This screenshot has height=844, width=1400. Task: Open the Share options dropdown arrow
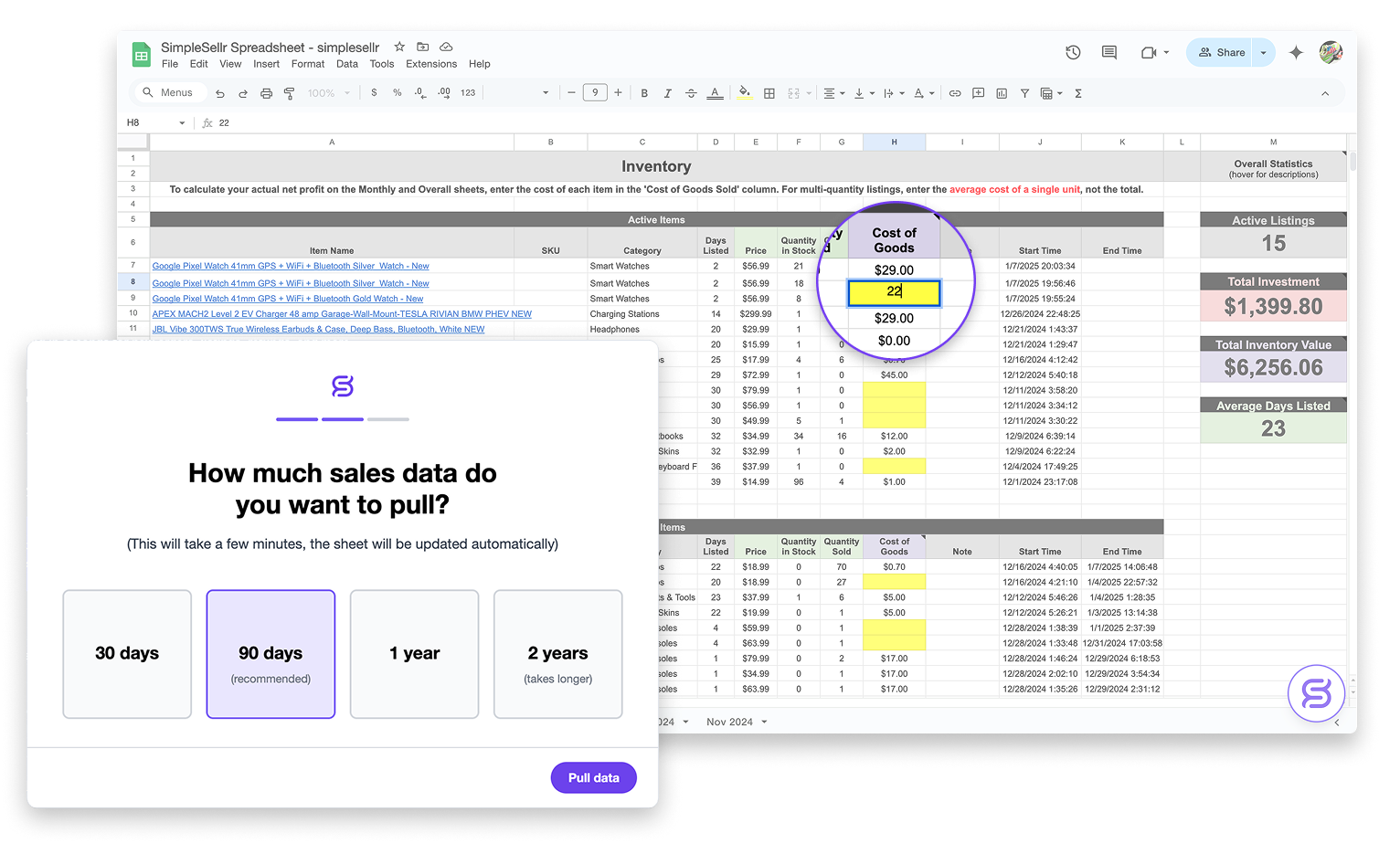click(x=1263, y=53)
